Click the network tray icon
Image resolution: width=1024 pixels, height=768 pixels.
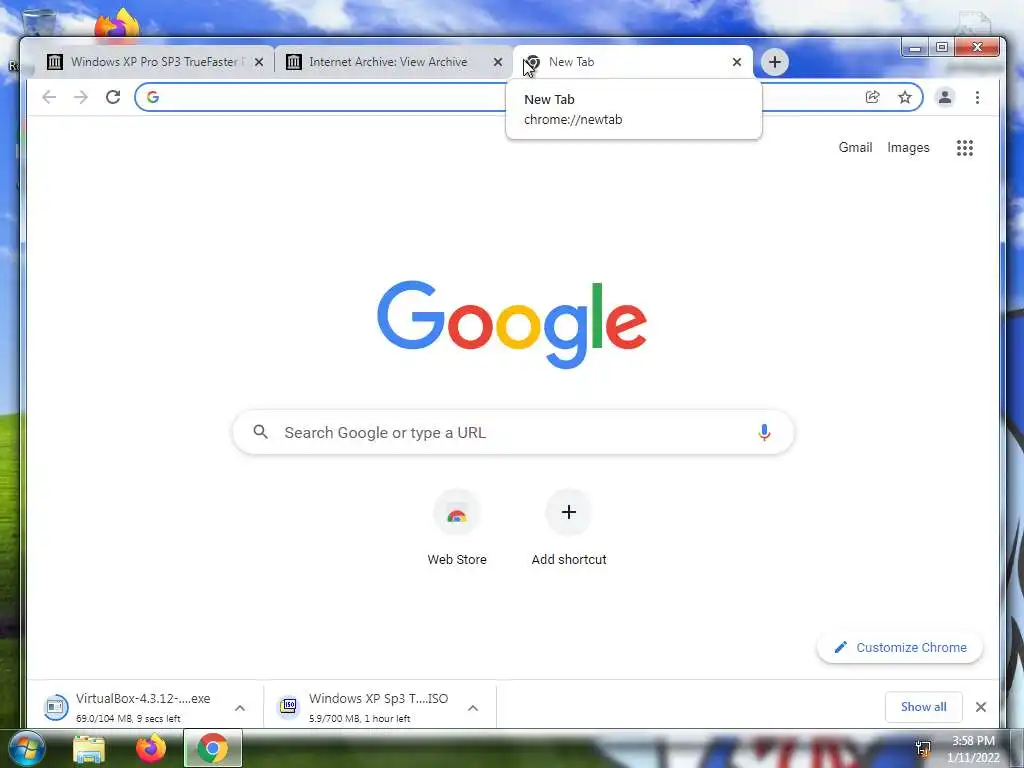(923, 749)
